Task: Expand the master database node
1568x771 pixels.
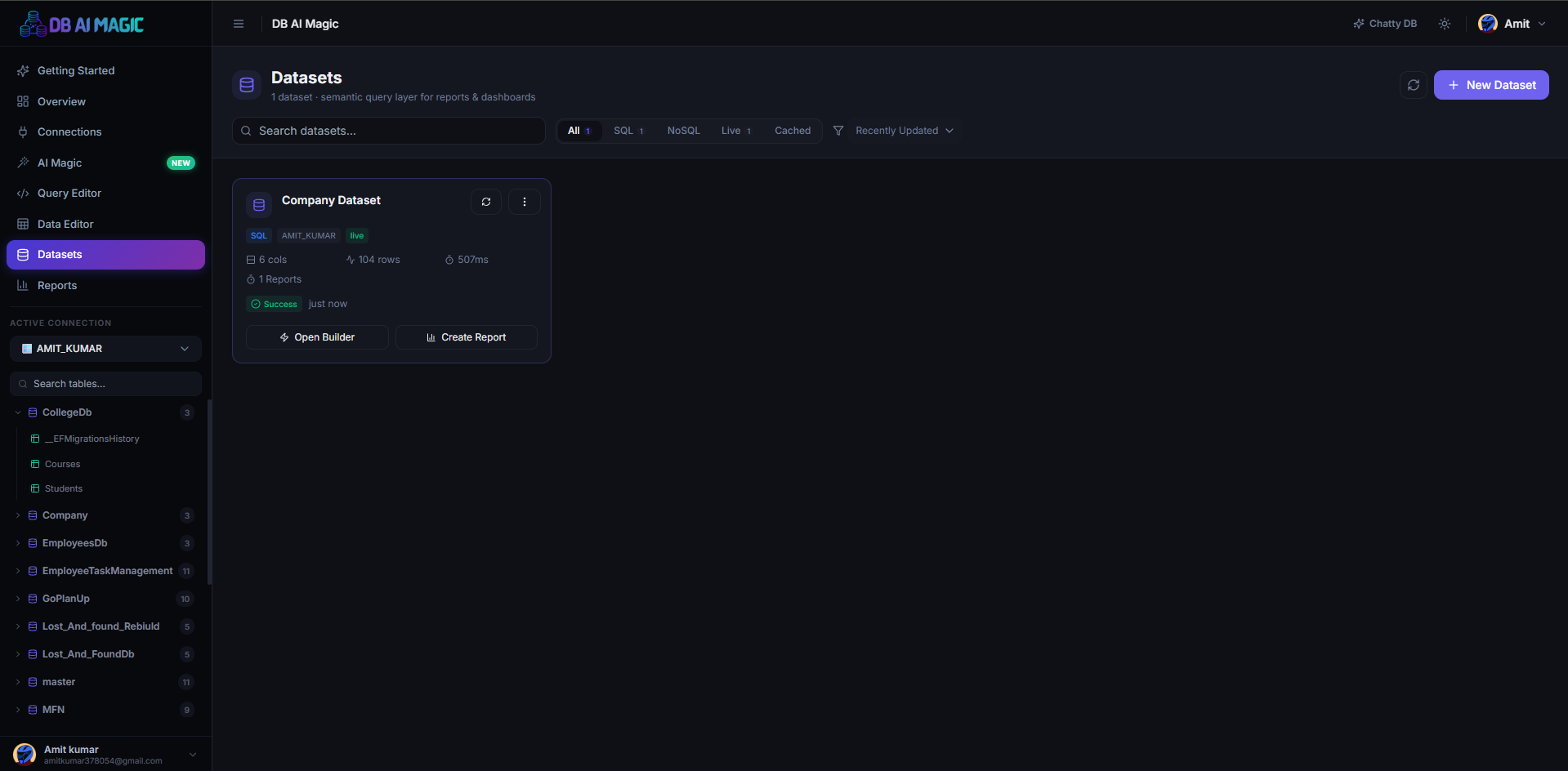Action: [18, 682]
